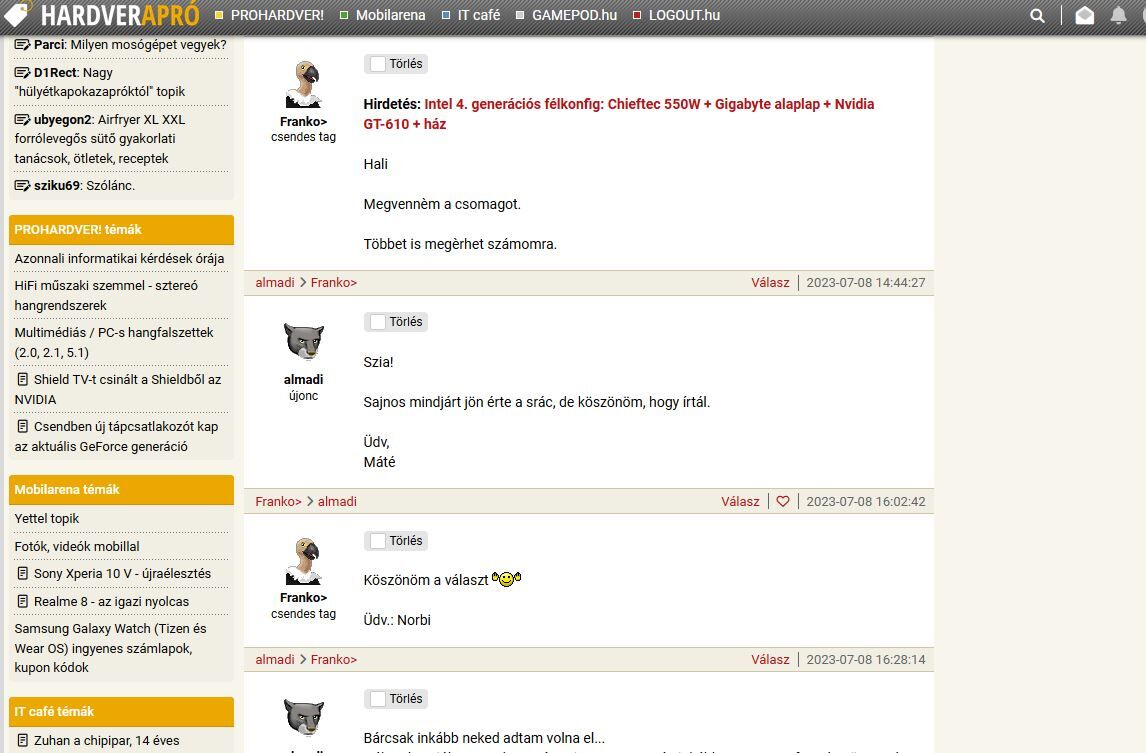The width and height of the screenshot is (1146, 753).
Task: Click article icon beside Realme 8
Action: 23,601
